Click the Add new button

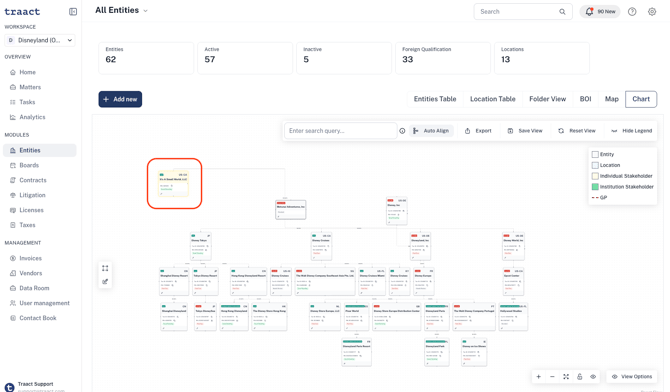tap(120, 99)
